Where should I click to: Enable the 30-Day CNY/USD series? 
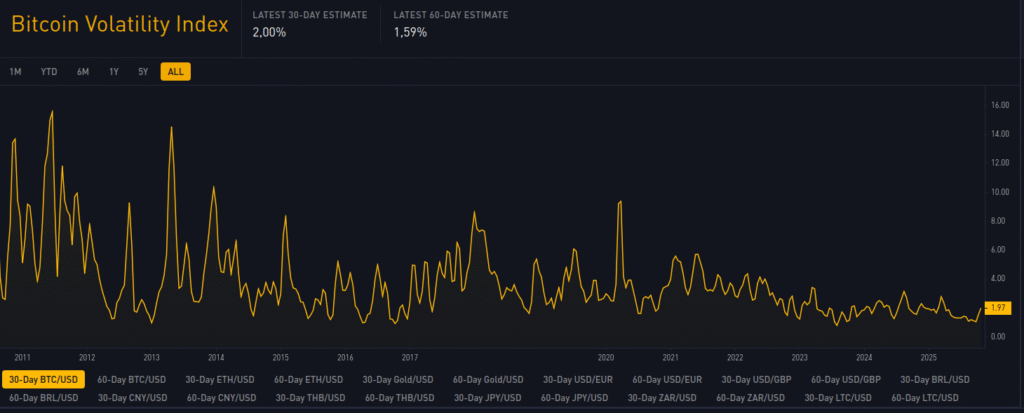[132, 398]
